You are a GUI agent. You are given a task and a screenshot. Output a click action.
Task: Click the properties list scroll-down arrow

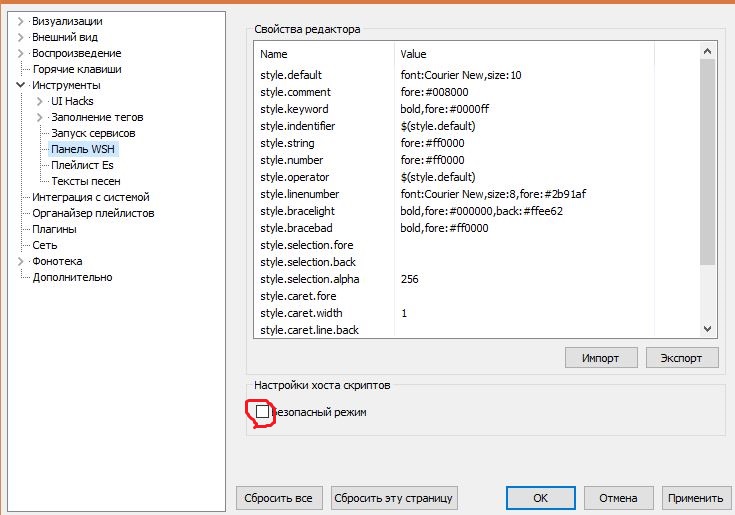[x=708, y=328]
